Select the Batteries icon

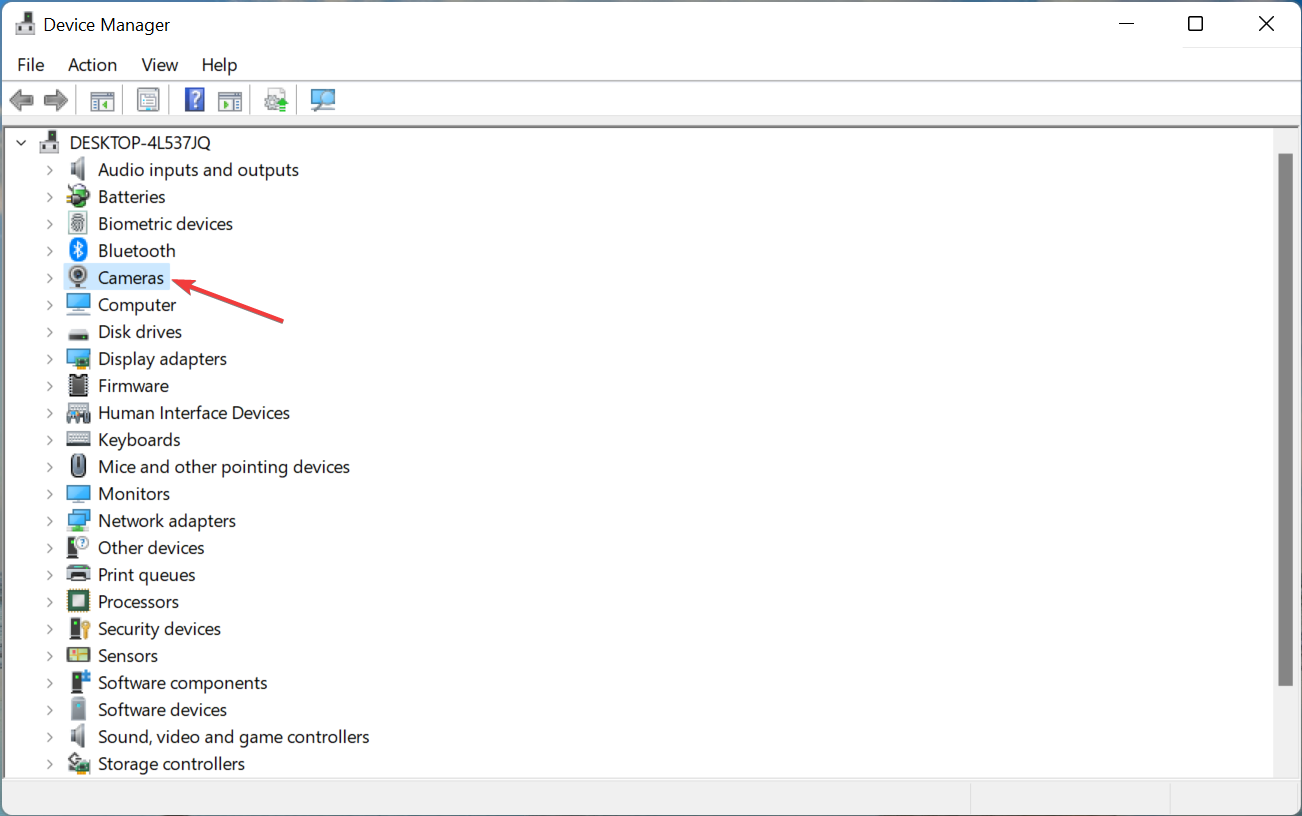tap(78, 197)
